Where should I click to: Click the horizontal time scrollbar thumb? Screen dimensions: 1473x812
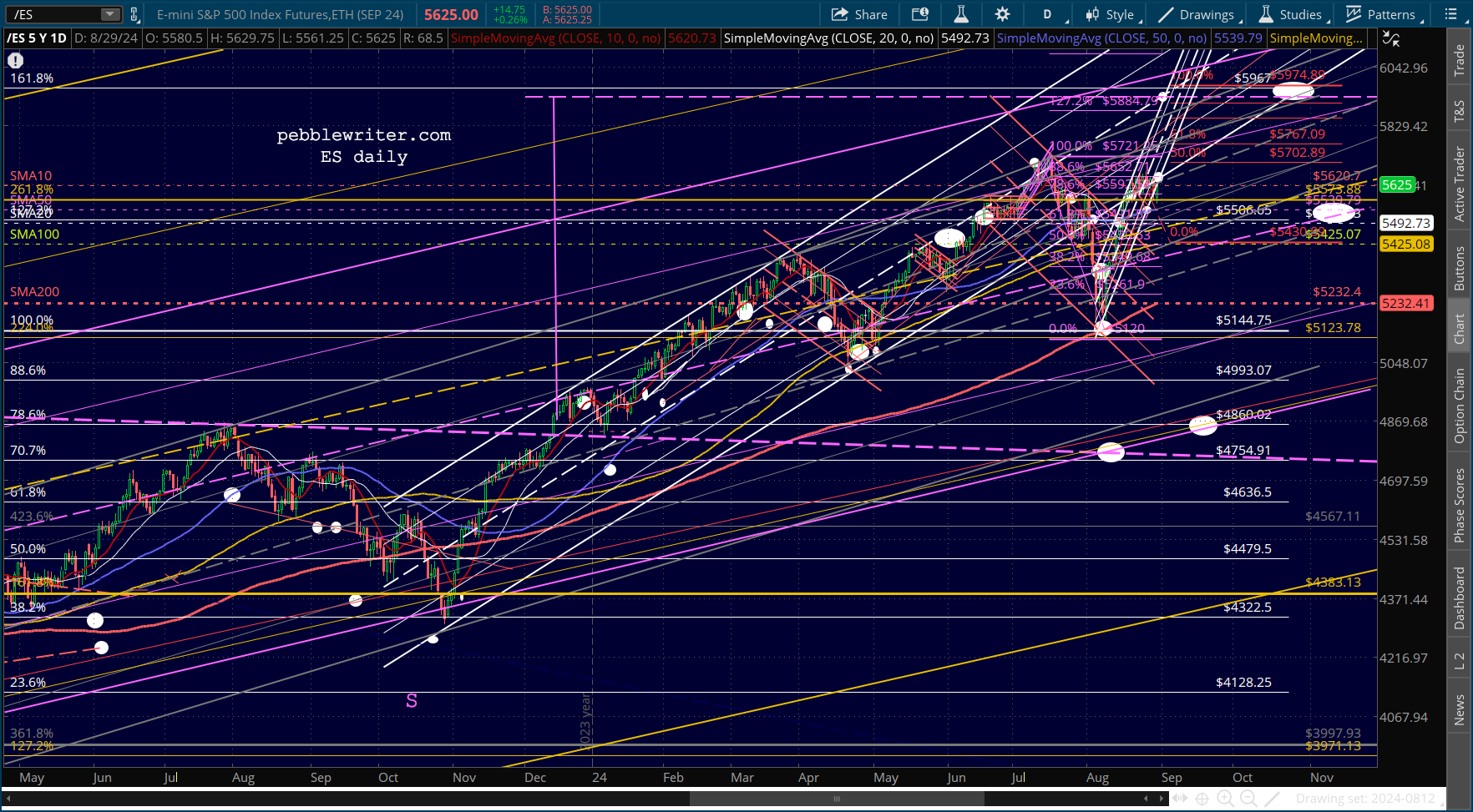tap(837, 799)
